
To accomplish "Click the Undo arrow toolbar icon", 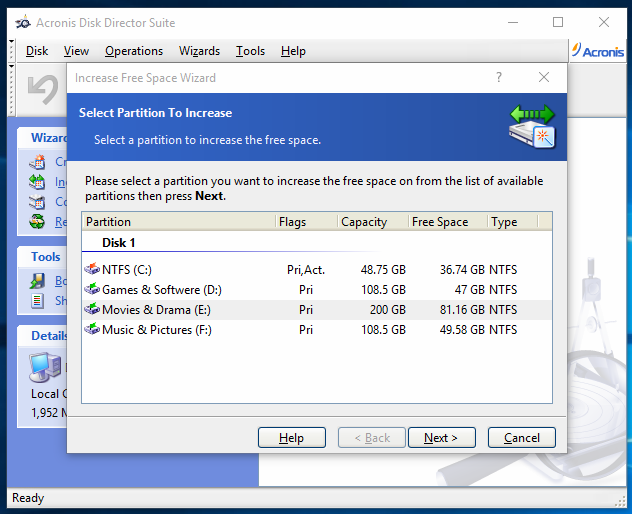I will click(x=43, y=89).
